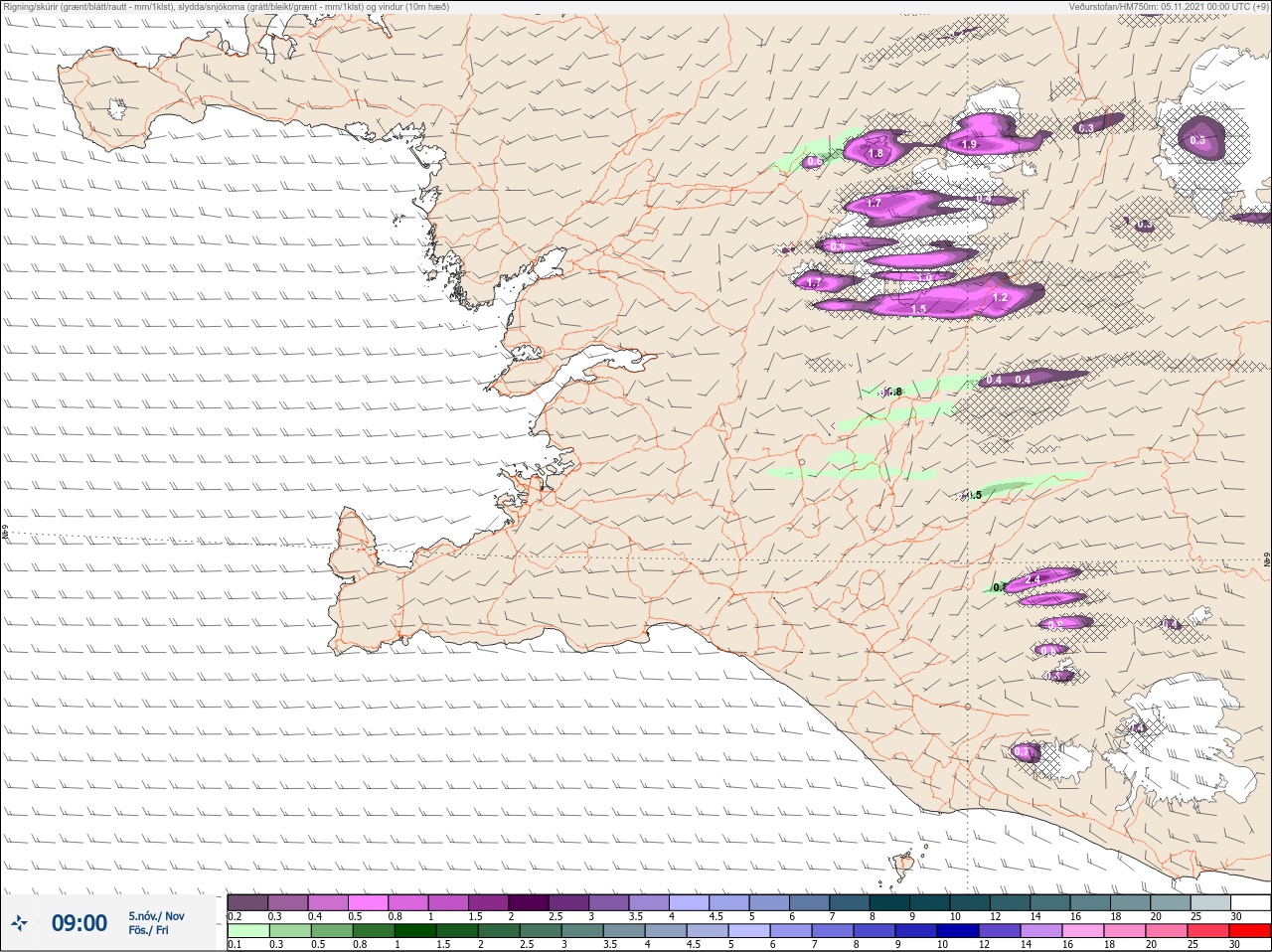Click the purple 1.5 snowfall value
1272x952 pixels.
coord(918,309)
